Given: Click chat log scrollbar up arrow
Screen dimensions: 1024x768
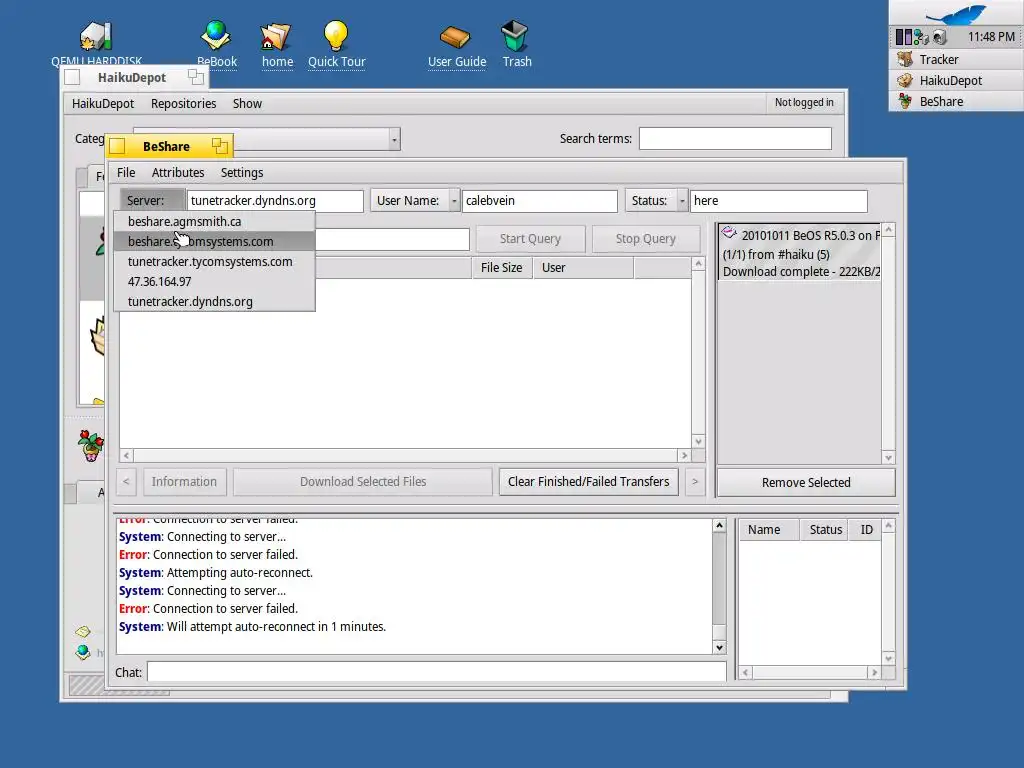Looking at the screenshot, I should (x=719, y=526).
